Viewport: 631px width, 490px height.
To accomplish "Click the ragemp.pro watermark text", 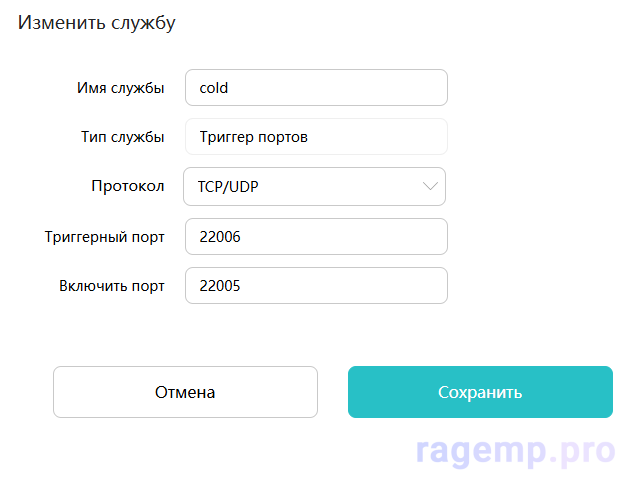I will pos(517,452).
